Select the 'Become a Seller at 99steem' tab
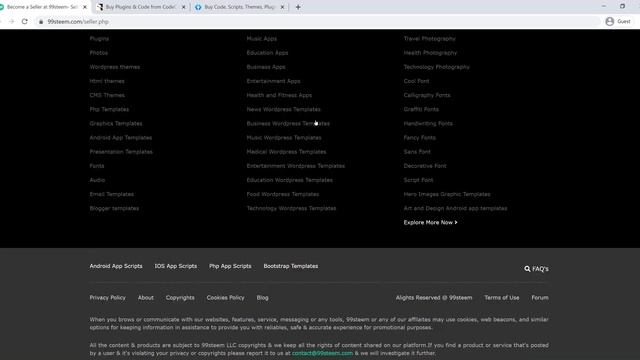 [42, 7]
